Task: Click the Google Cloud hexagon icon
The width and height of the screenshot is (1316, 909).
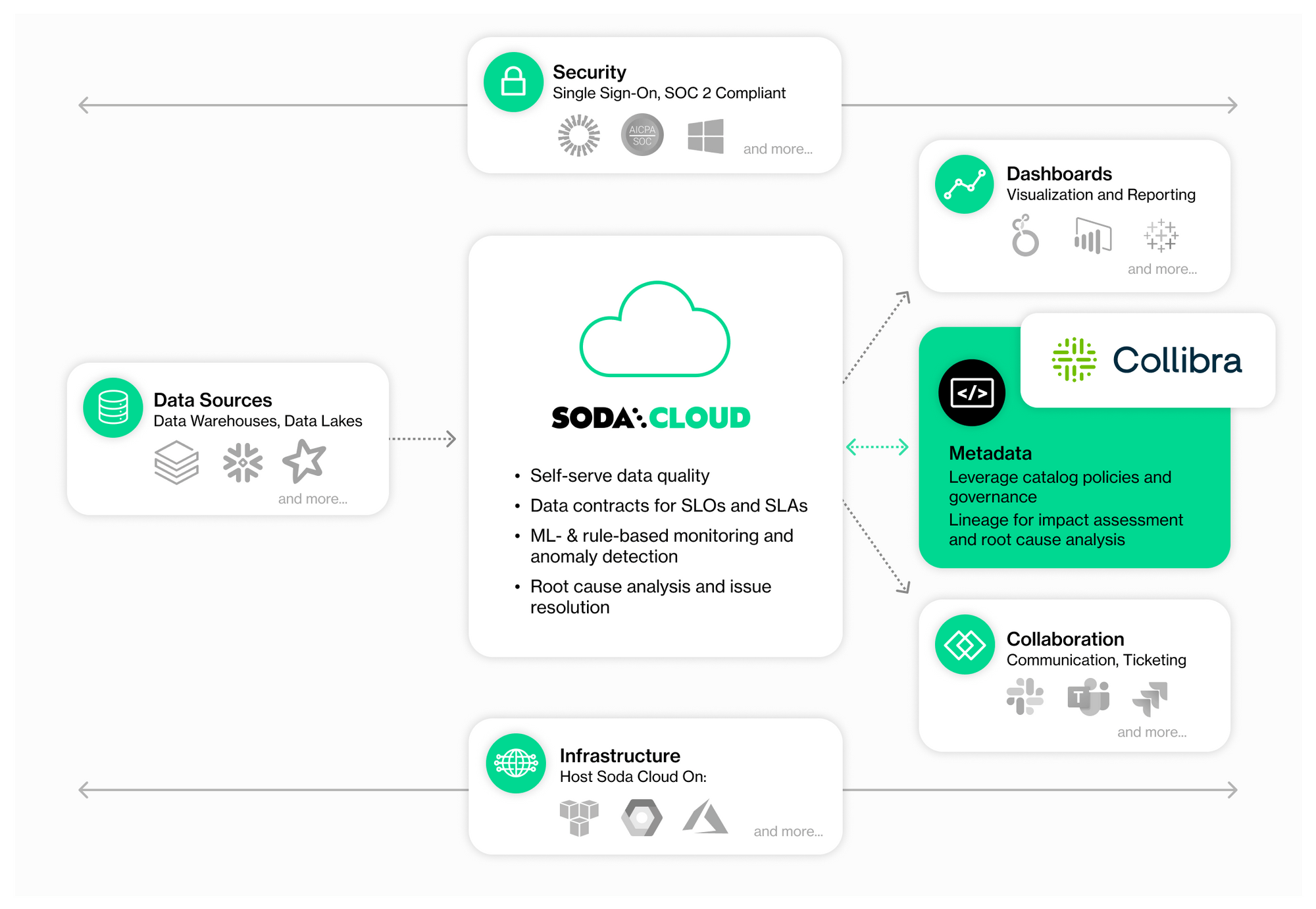Action: pos(642,818)
